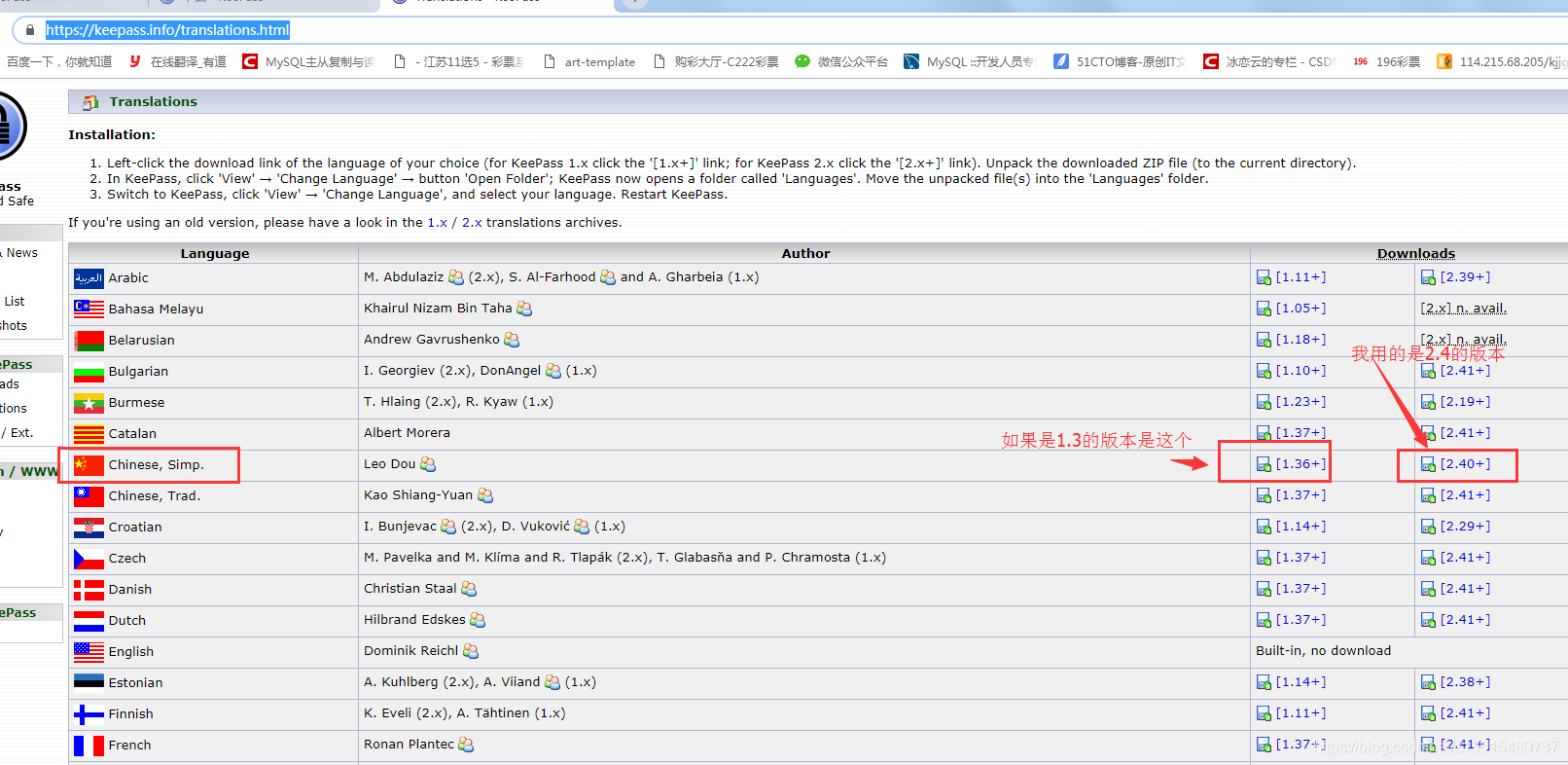This screenshot has height=765, width=1568.
Task: Open the 2.x translations archive link
Action: [x=472, y=223]
